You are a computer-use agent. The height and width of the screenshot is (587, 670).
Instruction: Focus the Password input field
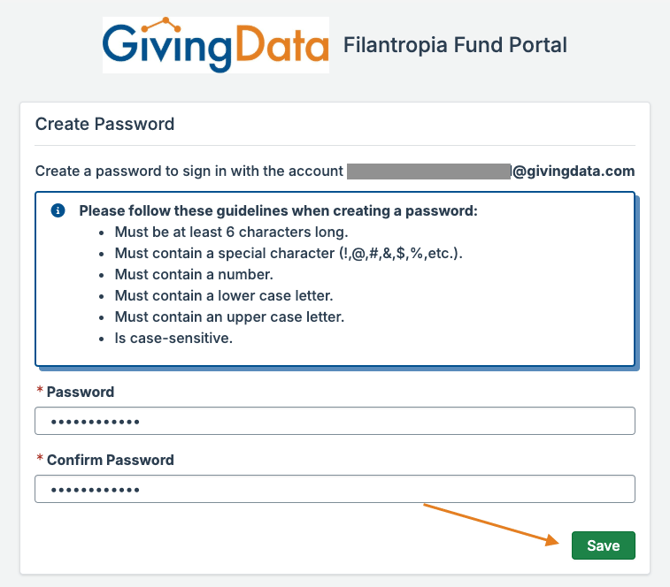[x=335, y=421]
